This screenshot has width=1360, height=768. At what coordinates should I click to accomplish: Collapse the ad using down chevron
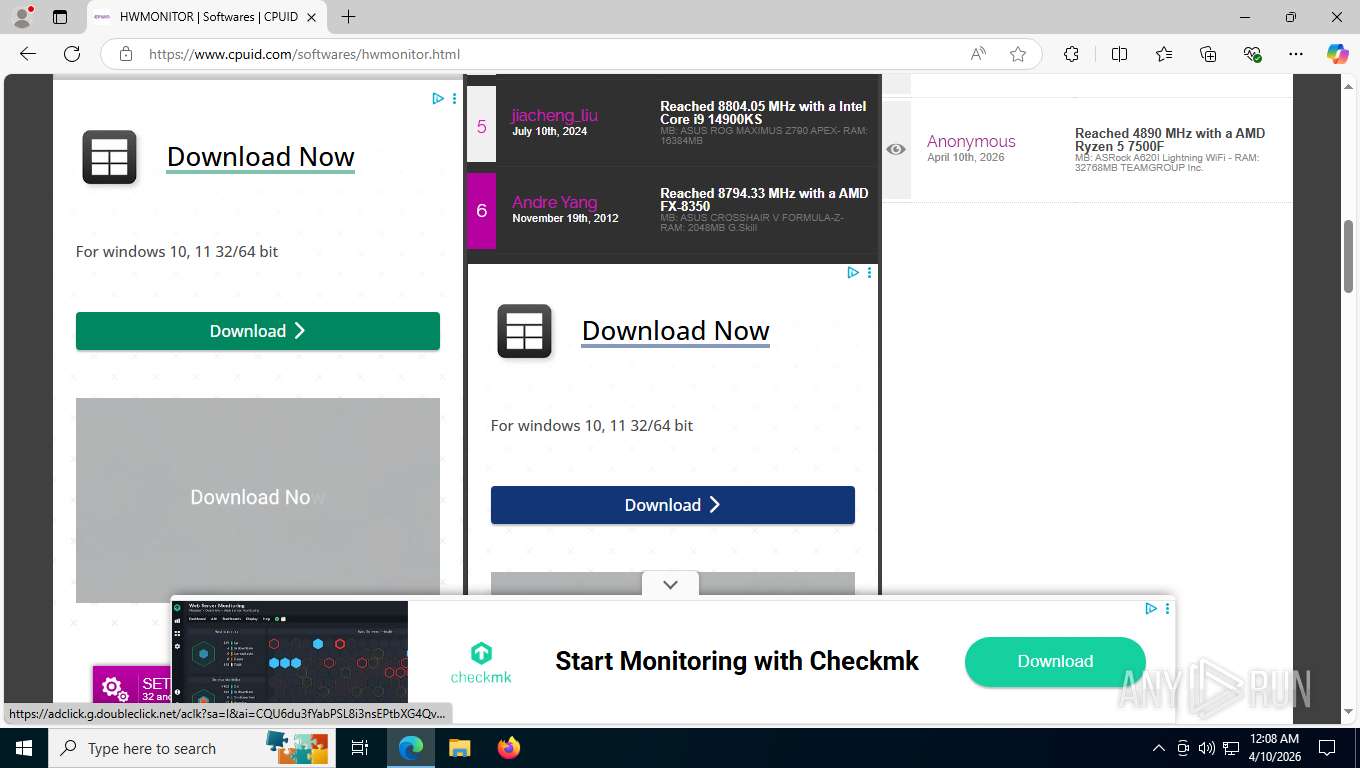[x=670, y=585]
